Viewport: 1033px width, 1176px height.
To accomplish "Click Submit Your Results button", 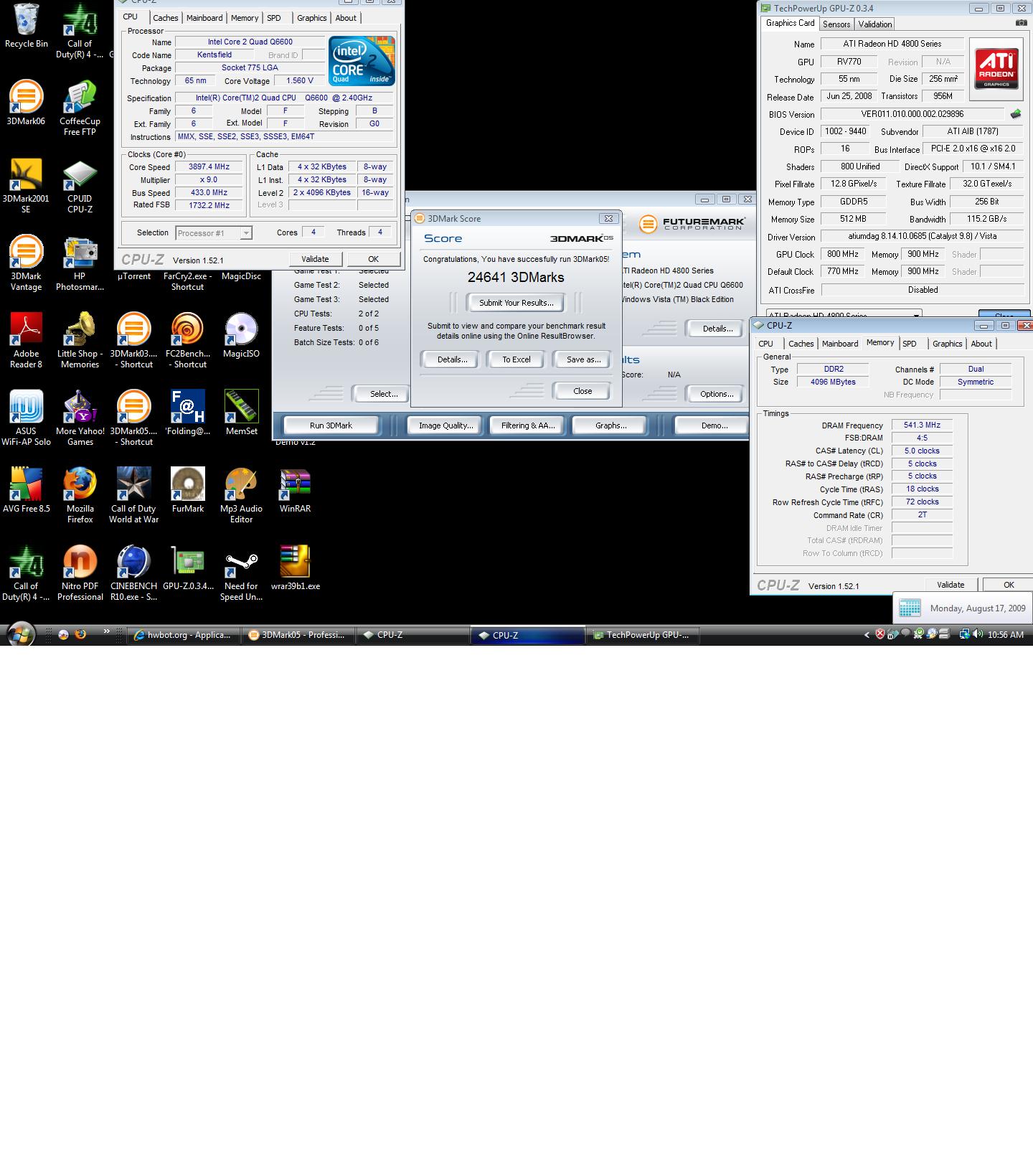I will pyautogui.click(x=516, y=303).
